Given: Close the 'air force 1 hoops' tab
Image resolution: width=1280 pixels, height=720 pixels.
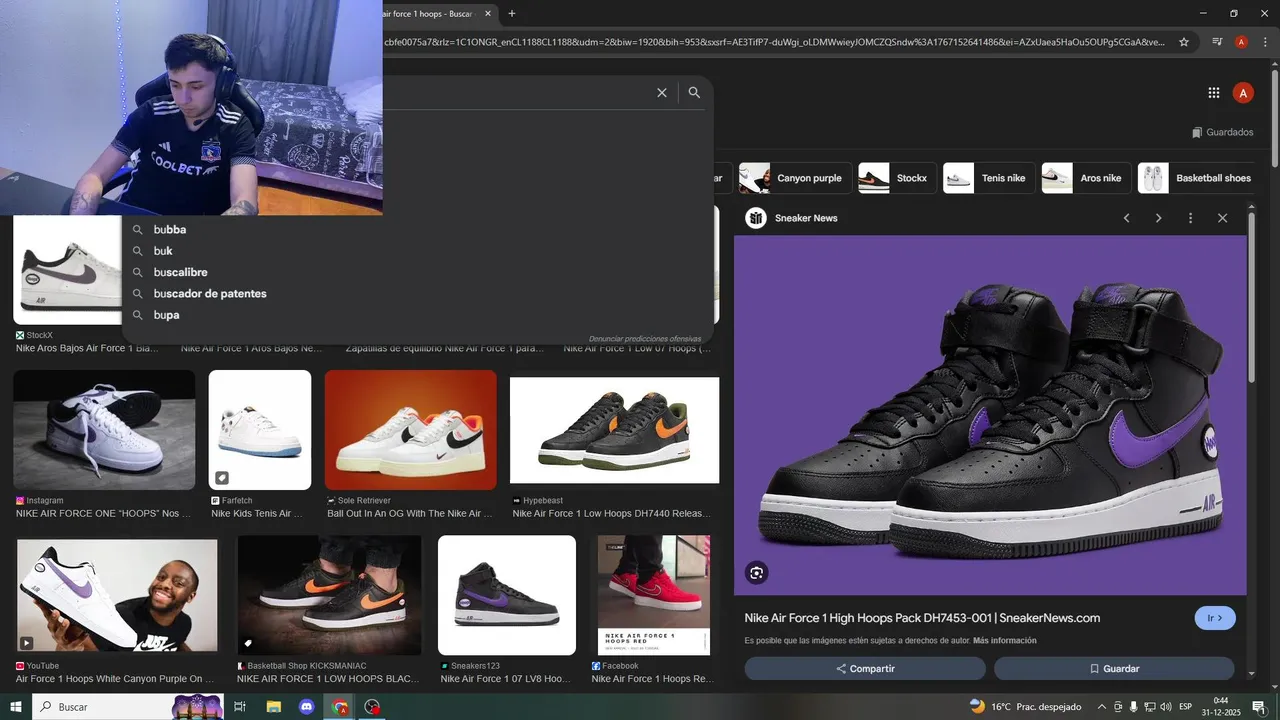Looking at the screenshot, I should 488,14.
